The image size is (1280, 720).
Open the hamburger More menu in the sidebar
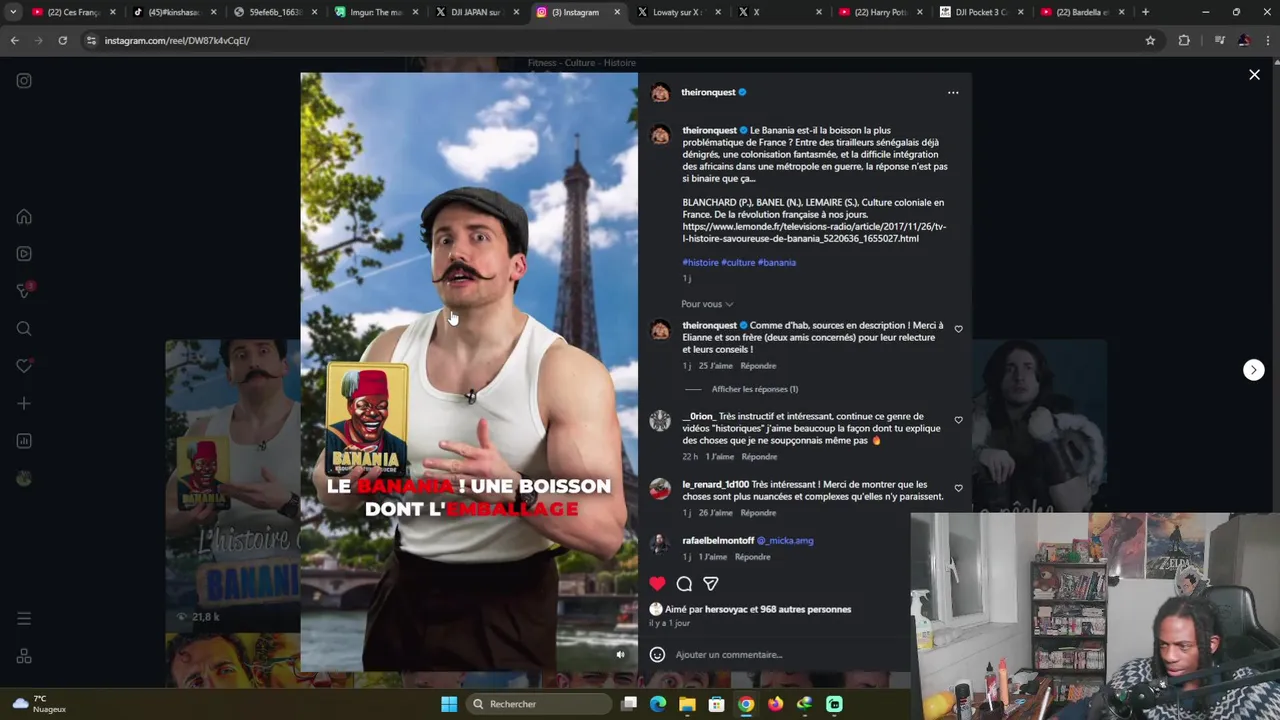click(24, 619)
